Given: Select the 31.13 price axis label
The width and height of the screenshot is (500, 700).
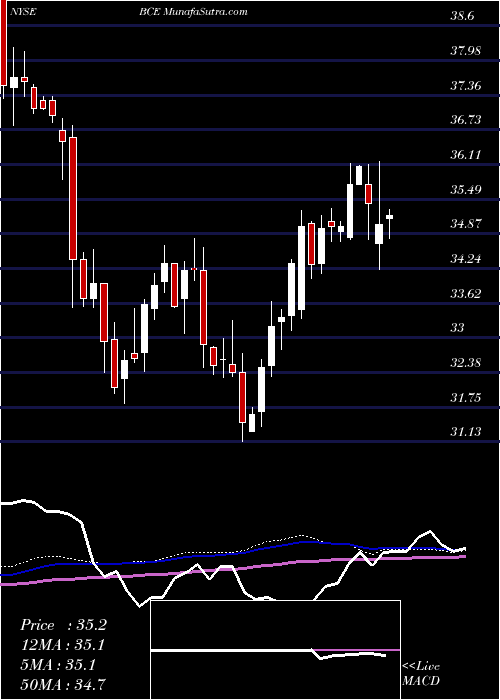Looking at the screenshot, I should coord(466,432).
